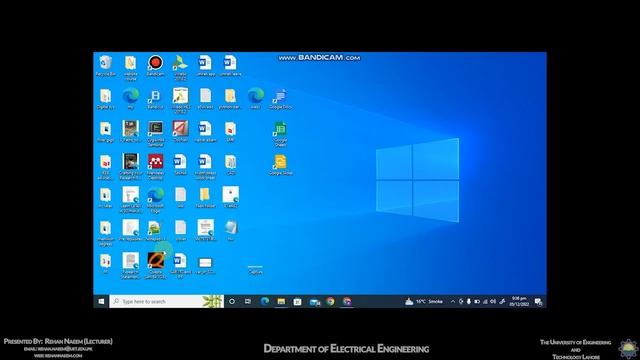Image resolution: width=640 pixels, height=360 pixels.
Task: Select the Vivado HLS desktop shortcut
Action: pos(180,100)
